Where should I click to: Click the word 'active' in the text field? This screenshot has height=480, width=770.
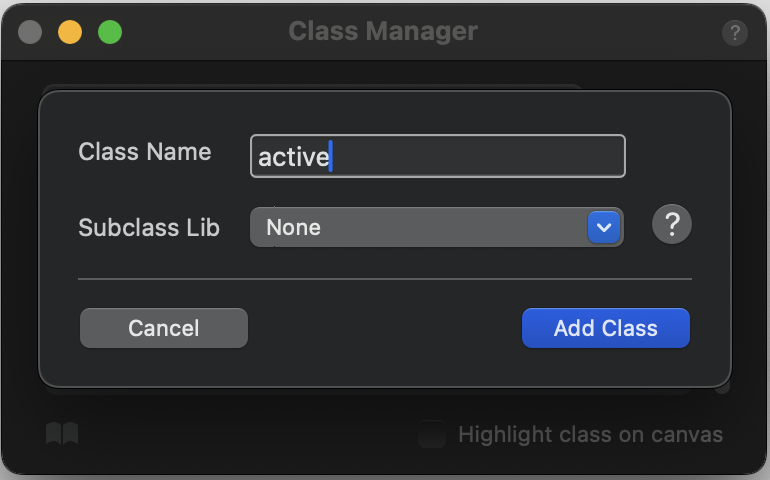pos(293,157)
